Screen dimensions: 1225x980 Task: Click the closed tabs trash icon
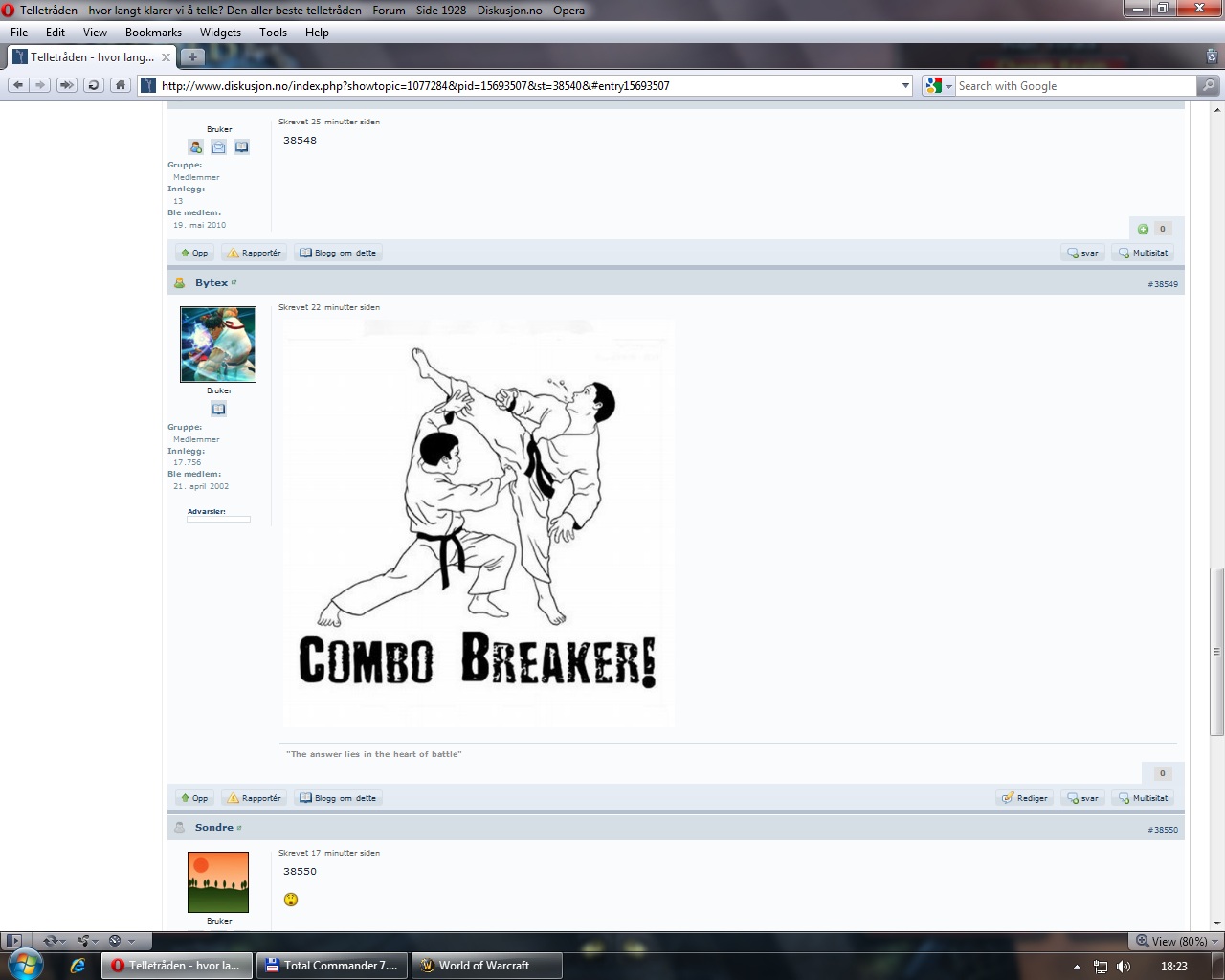(x=1213, y=56)
